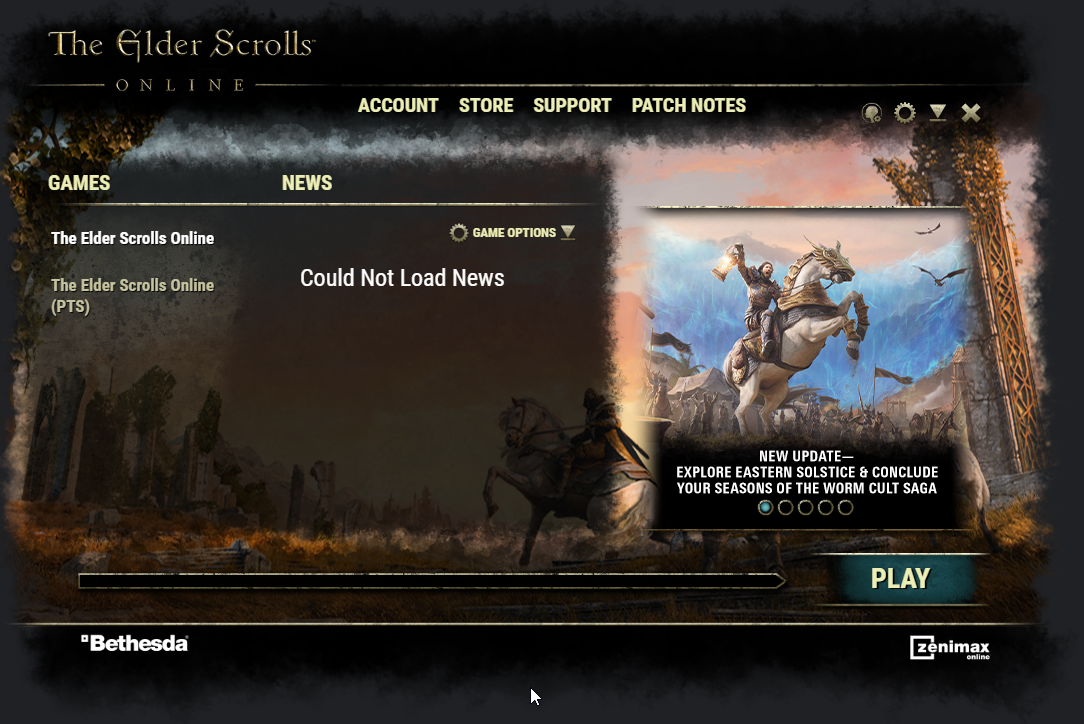Close the launcher with the X icon
1084x724 pixels.
click(971, 113)
